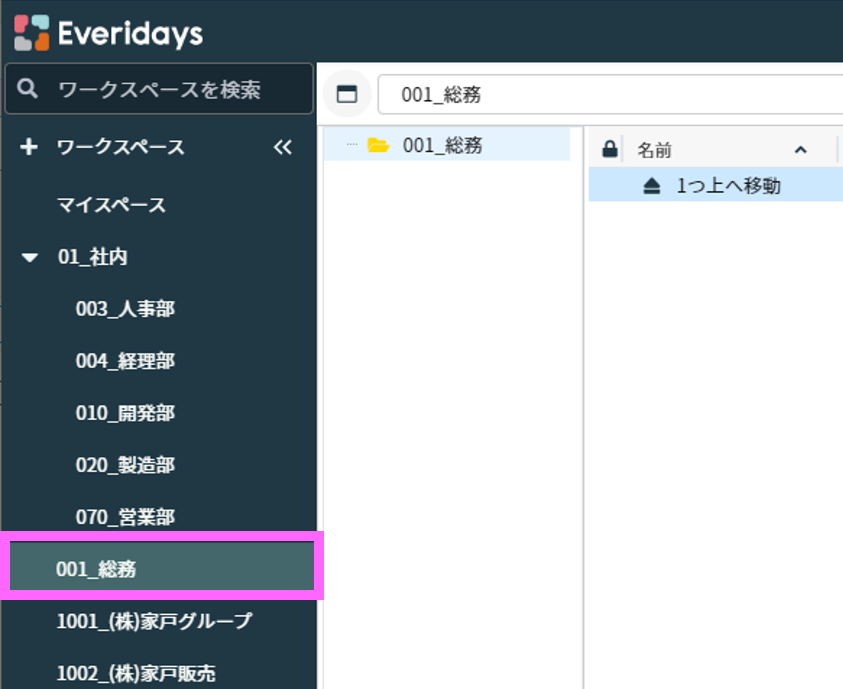
Task: Click the lock column header icon
Action: click(x=609, y=150)
